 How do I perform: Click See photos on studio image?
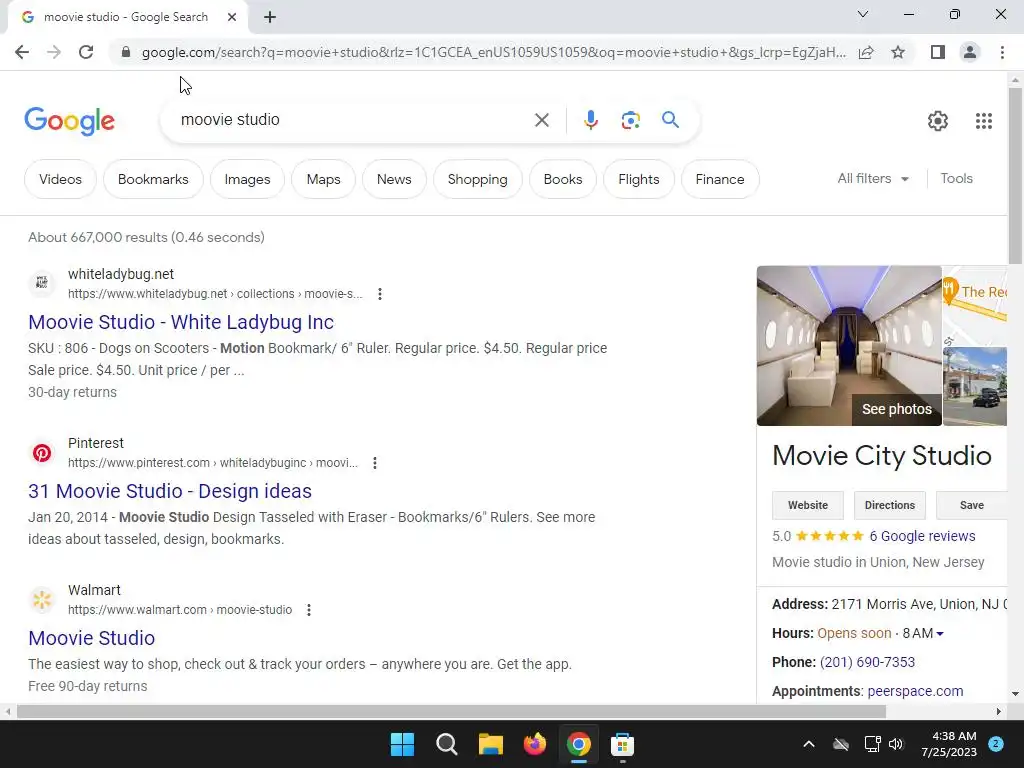tap(897, 409)
